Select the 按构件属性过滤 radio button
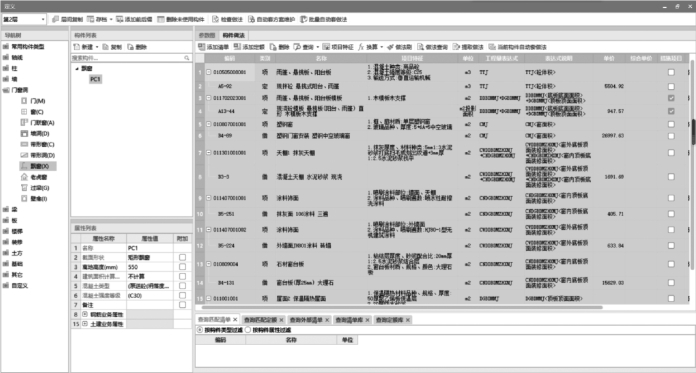This screenshot has height=373, width=696. (248, 330)
